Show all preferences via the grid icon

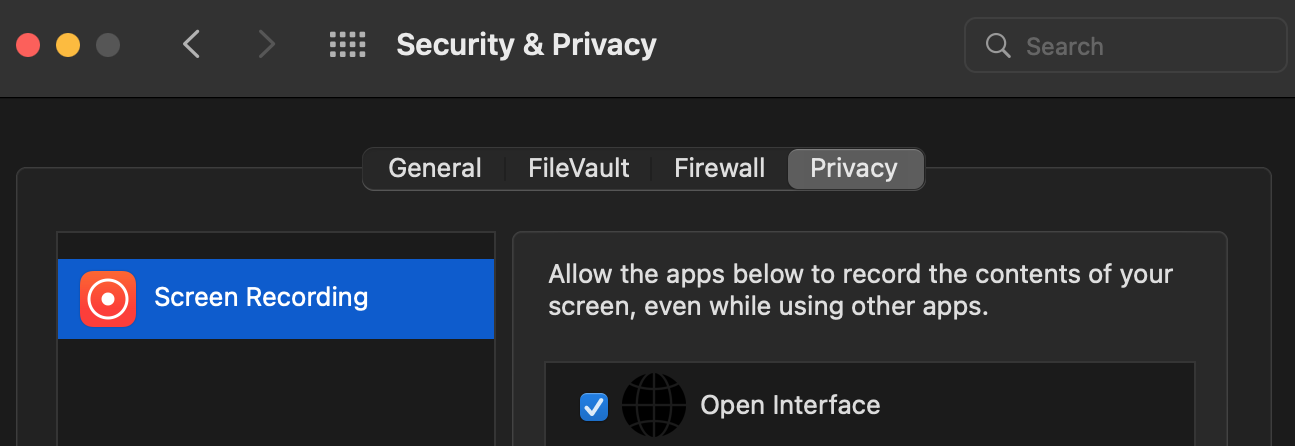(347, 45)
